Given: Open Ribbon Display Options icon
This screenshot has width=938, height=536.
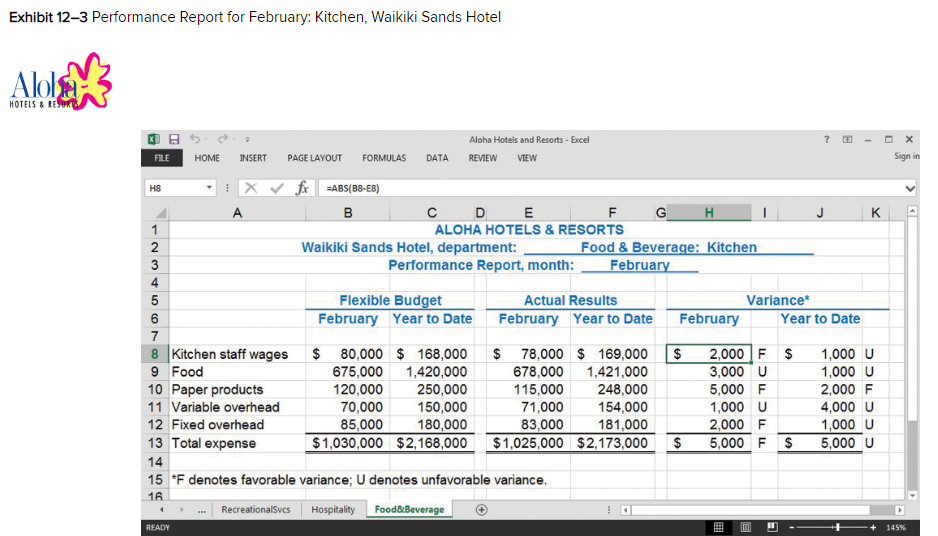Looking at the screenshot, I should [847, 139].
